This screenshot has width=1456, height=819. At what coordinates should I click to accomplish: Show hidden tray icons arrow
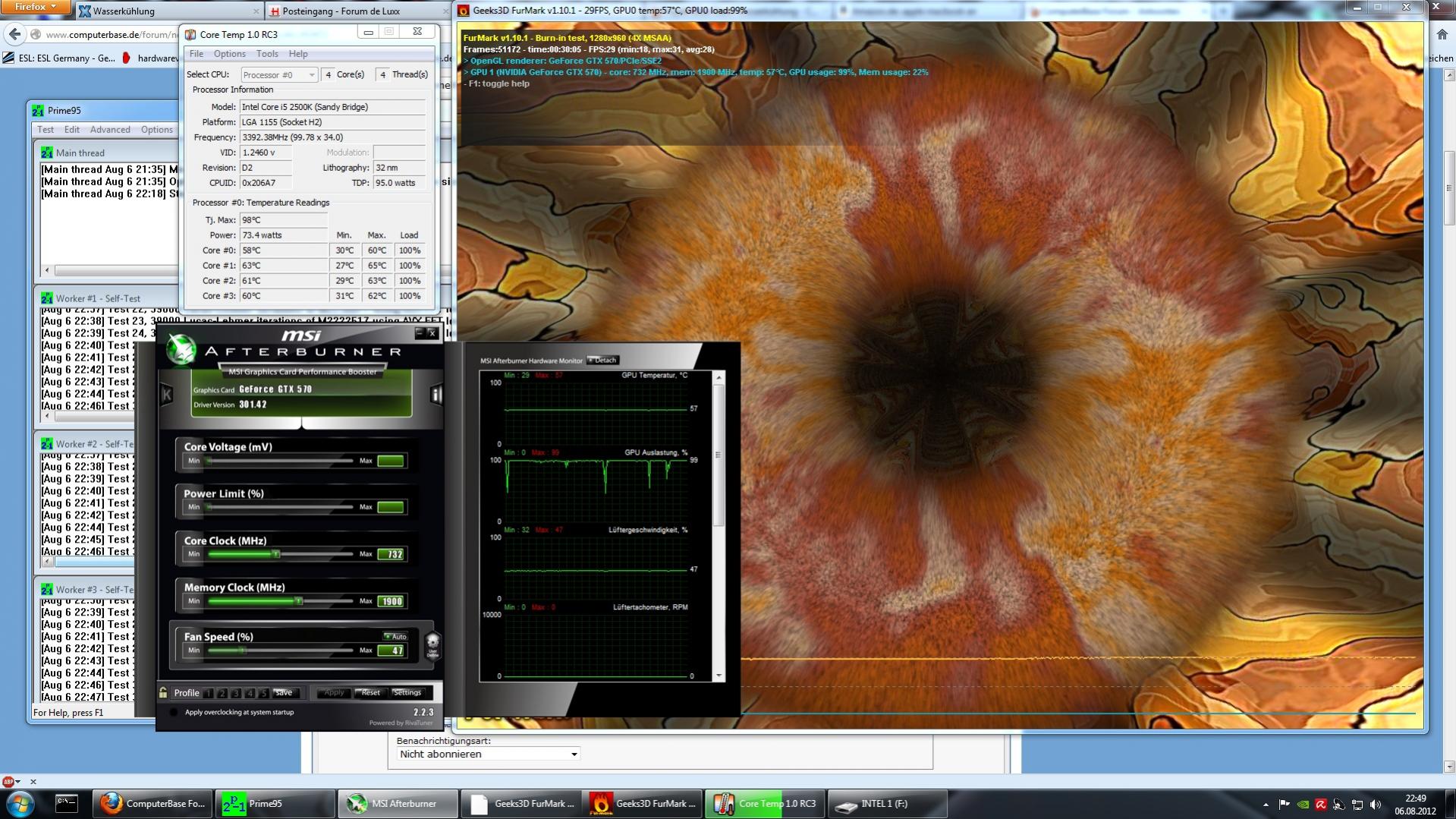1266,804
